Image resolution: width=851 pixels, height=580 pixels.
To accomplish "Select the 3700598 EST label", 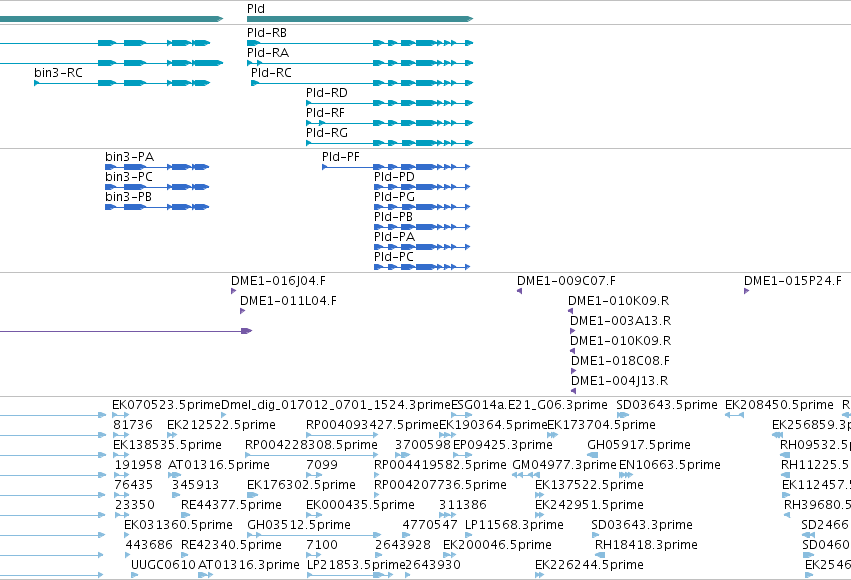I will pyautogui.click(x=423, y=445).
